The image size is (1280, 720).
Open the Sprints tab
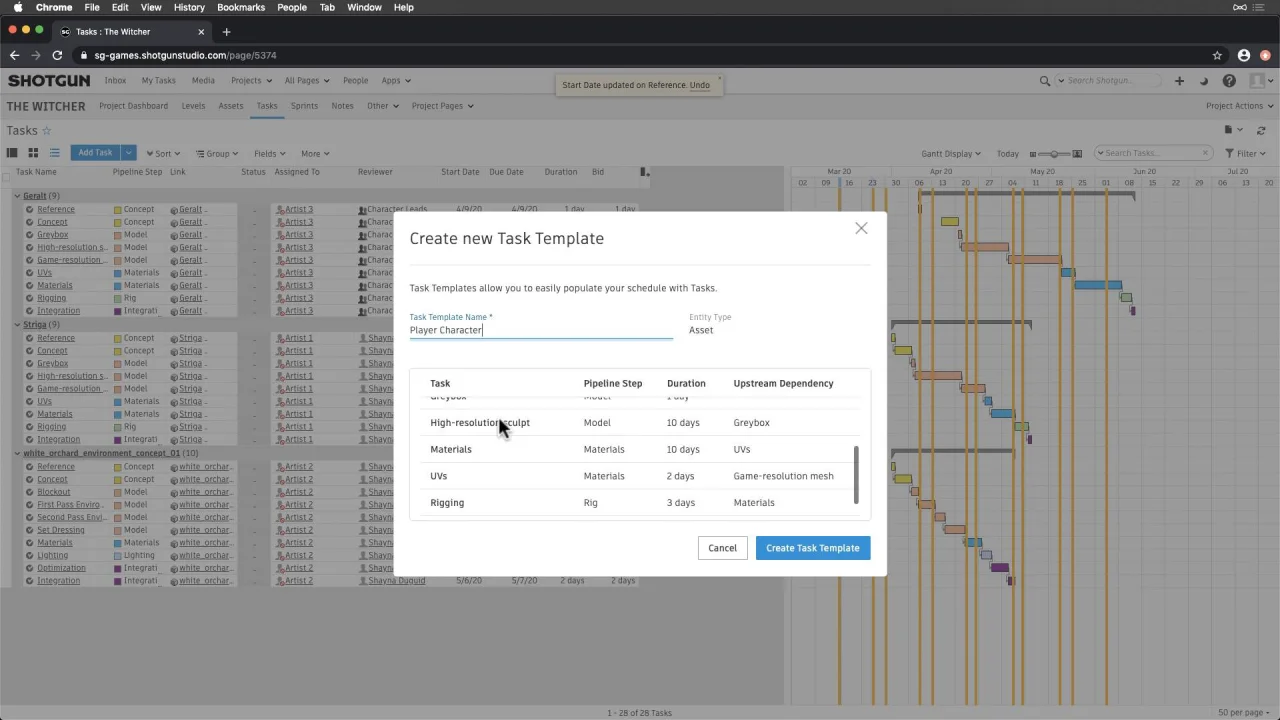(x=304, y=106)
